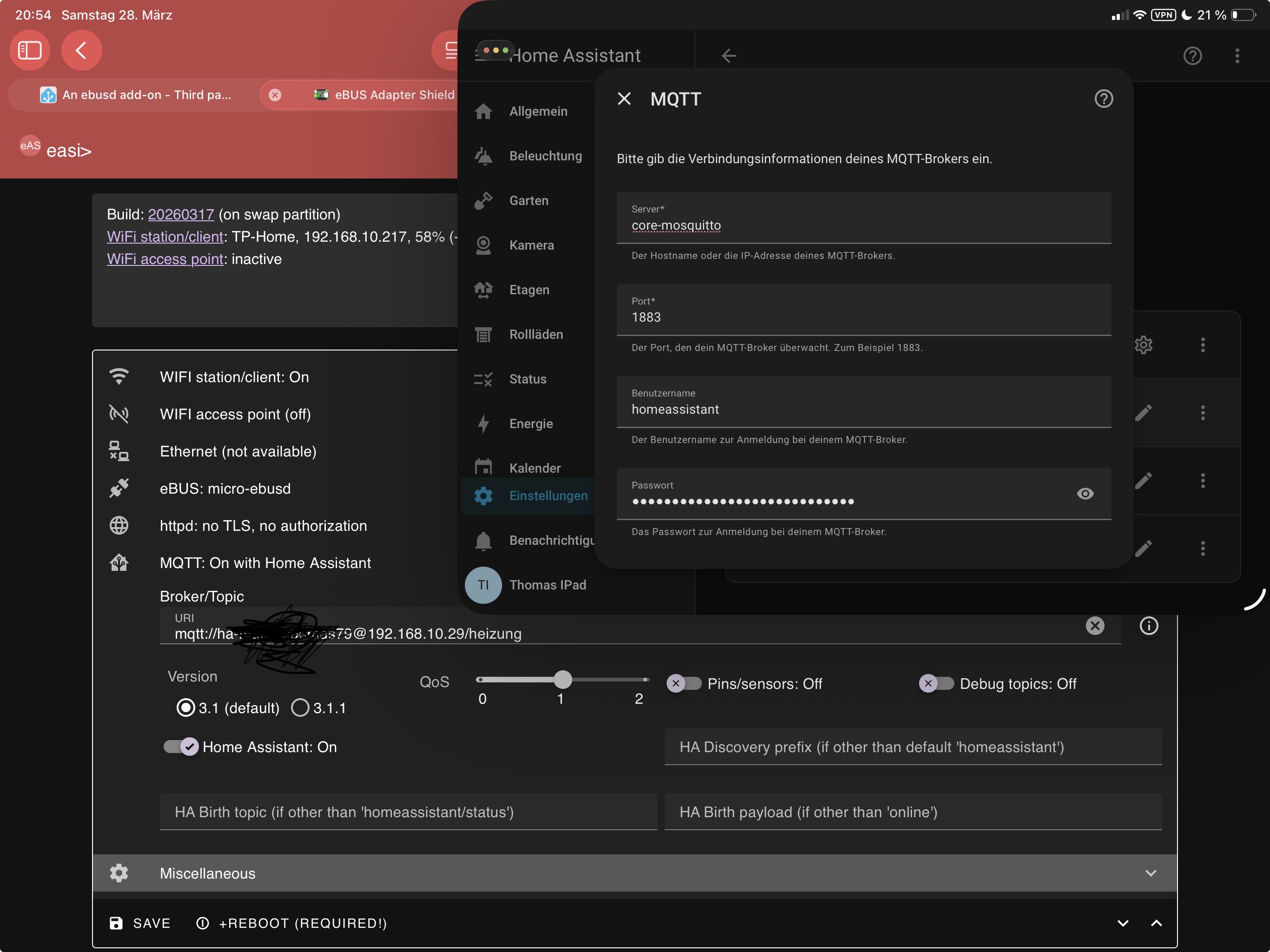This screenshot has height=952, width=1270.
Task: Open help in the MQTT dialog
Action: pos(1104,99)
